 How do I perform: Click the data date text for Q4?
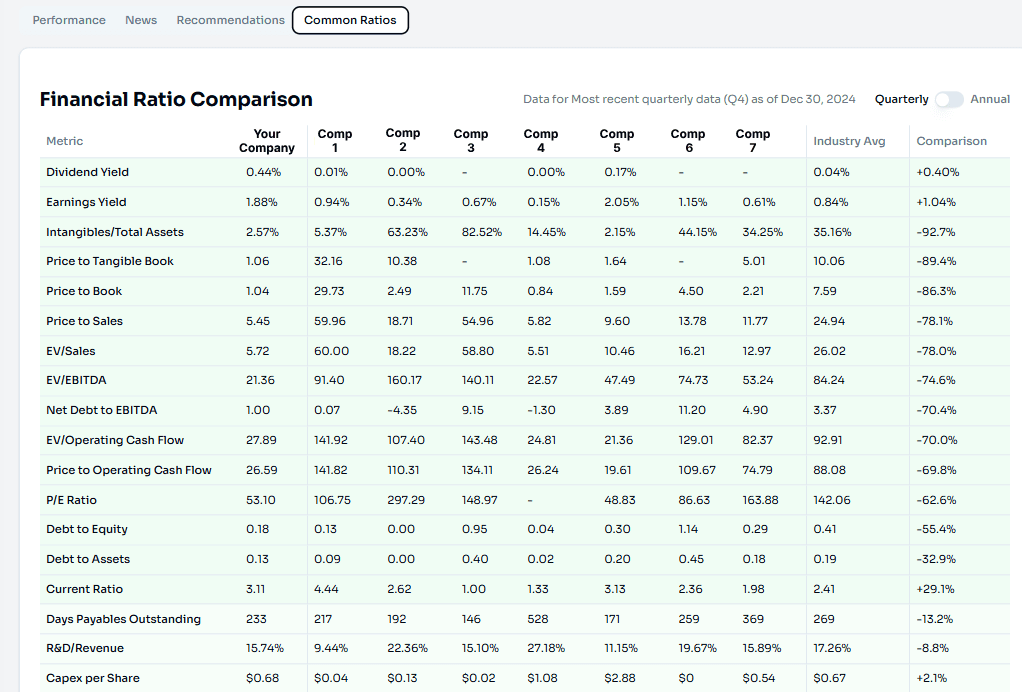[x=689, y=99]
